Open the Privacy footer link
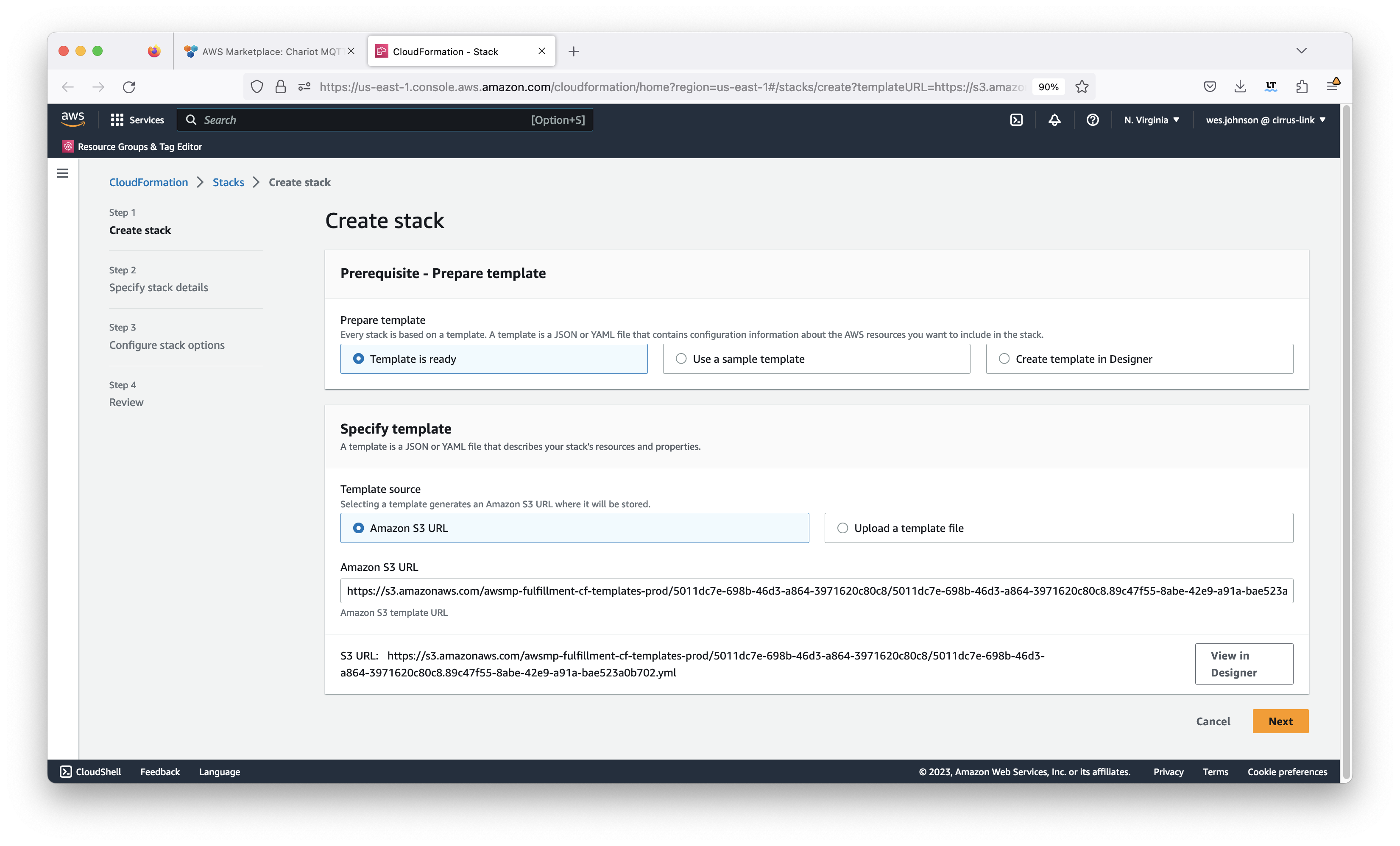This screenshot has height=846, width=1400. tap(1168, 771)
